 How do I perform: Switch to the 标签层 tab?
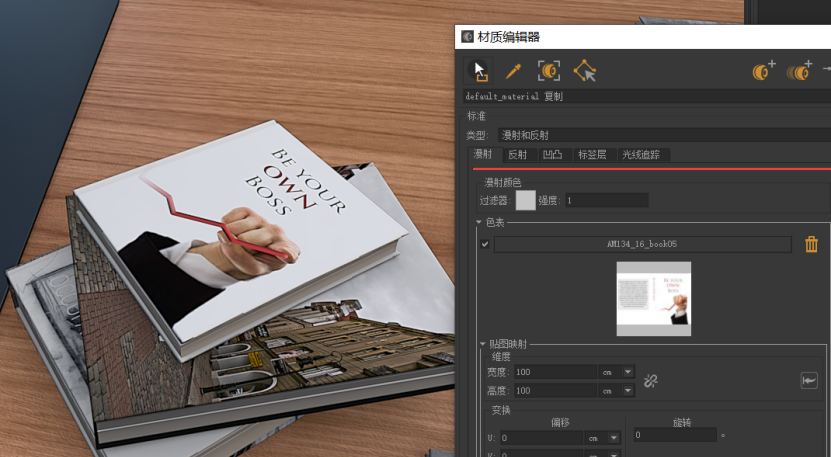pyautogui.click(x=592, y=155)
